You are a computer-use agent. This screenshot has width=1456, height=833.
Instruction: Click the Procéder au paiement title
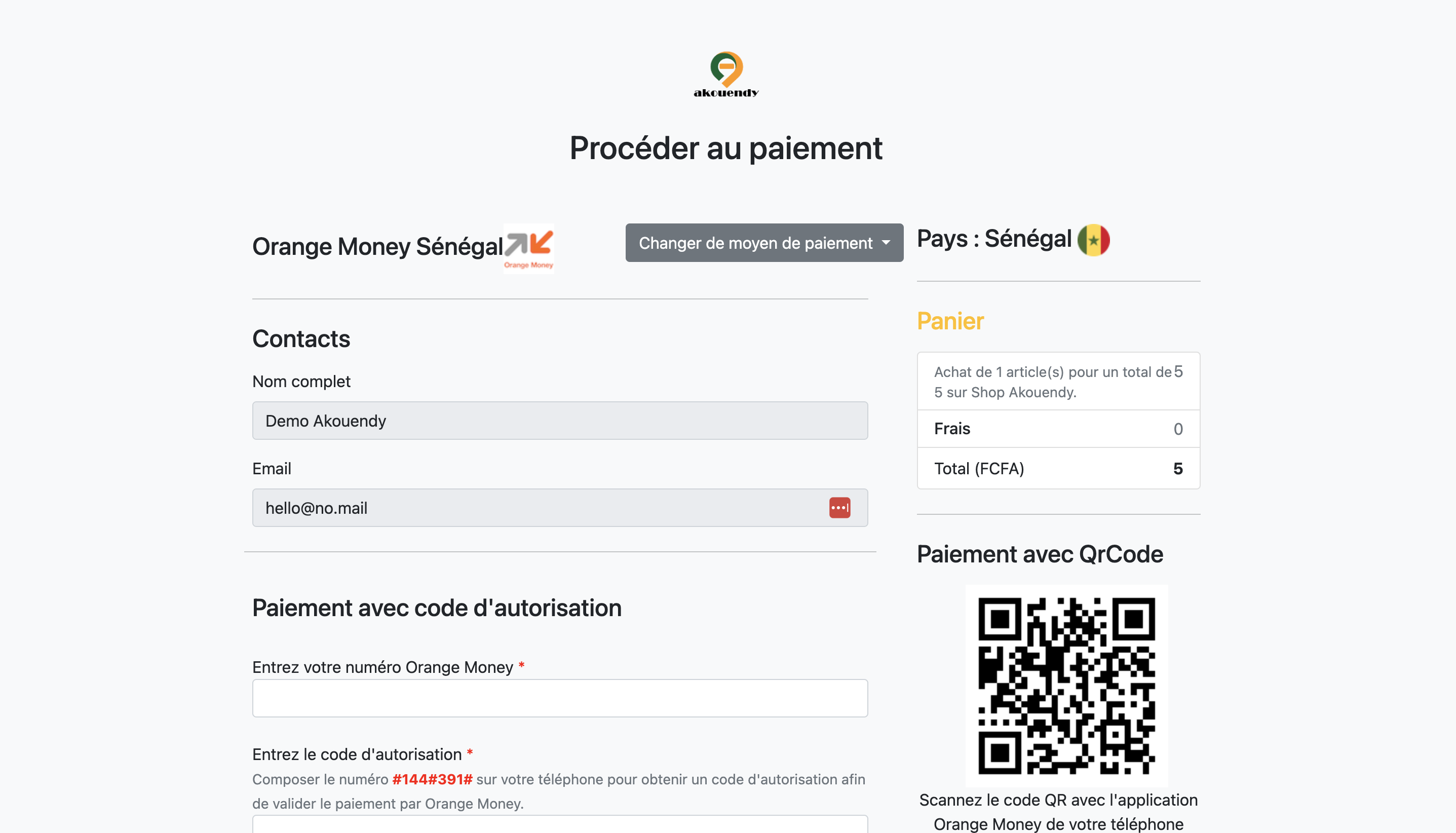pyautogui.click(x=725, y=148)
